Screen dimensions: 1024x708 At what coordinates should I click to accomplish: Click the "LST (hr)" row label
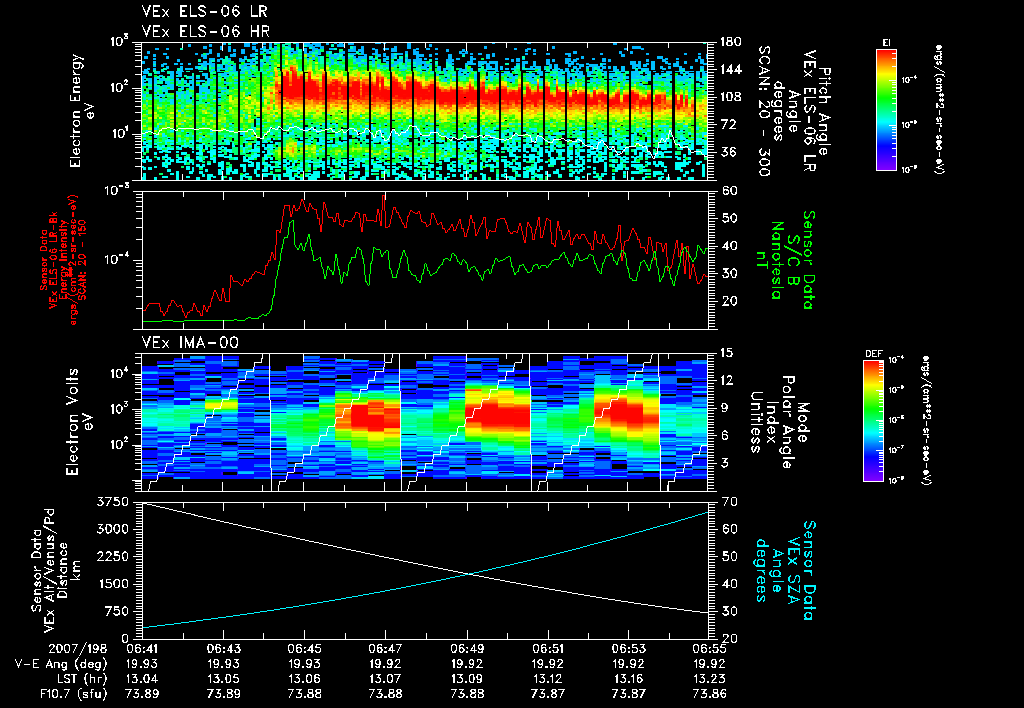coord(80,679)
